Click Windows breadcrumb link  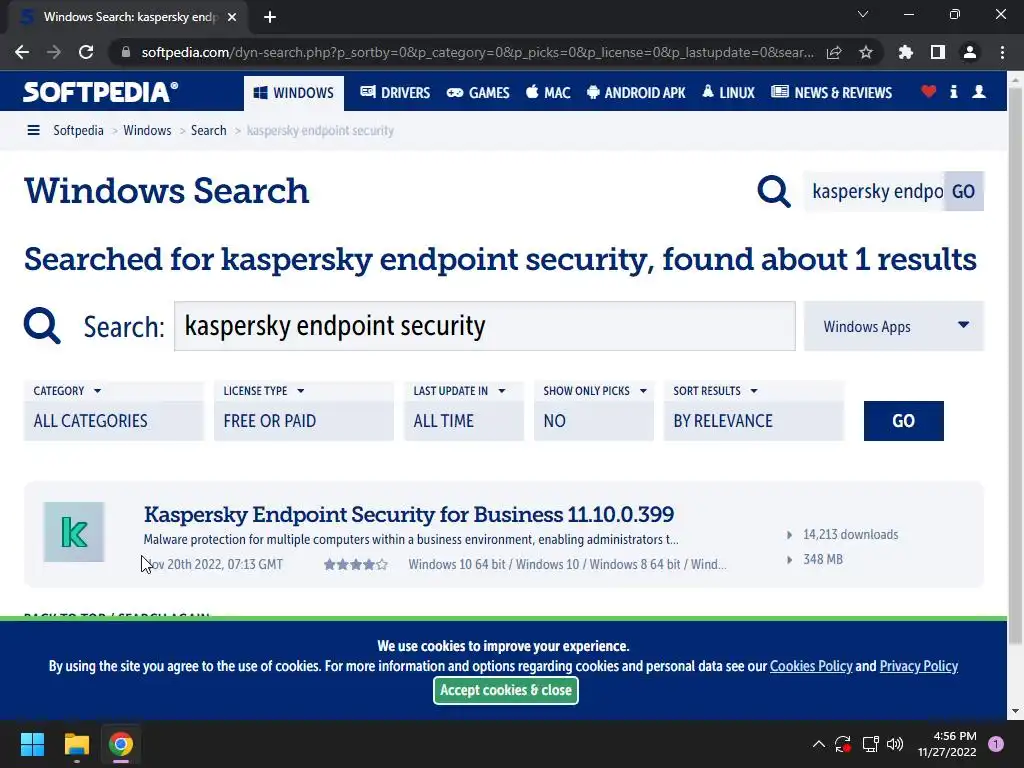[147, 131]
